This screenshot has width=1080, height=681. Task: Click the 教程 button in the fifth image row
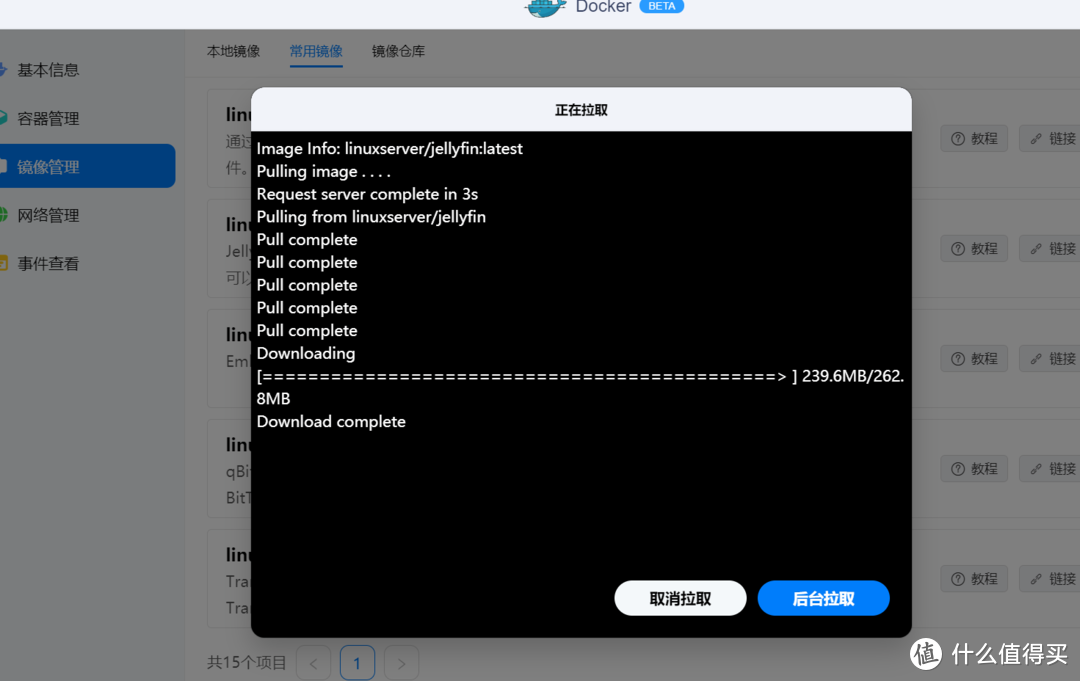tap(974, 579)
